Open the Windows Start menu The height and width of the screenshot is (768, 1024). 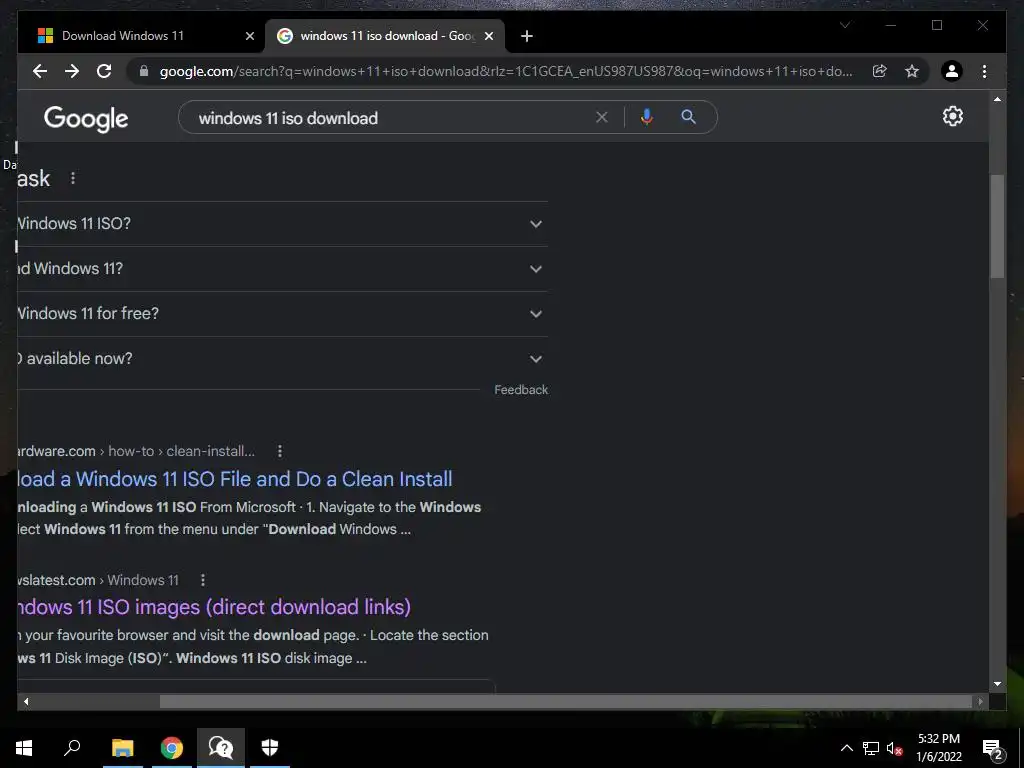pos(24,748)
